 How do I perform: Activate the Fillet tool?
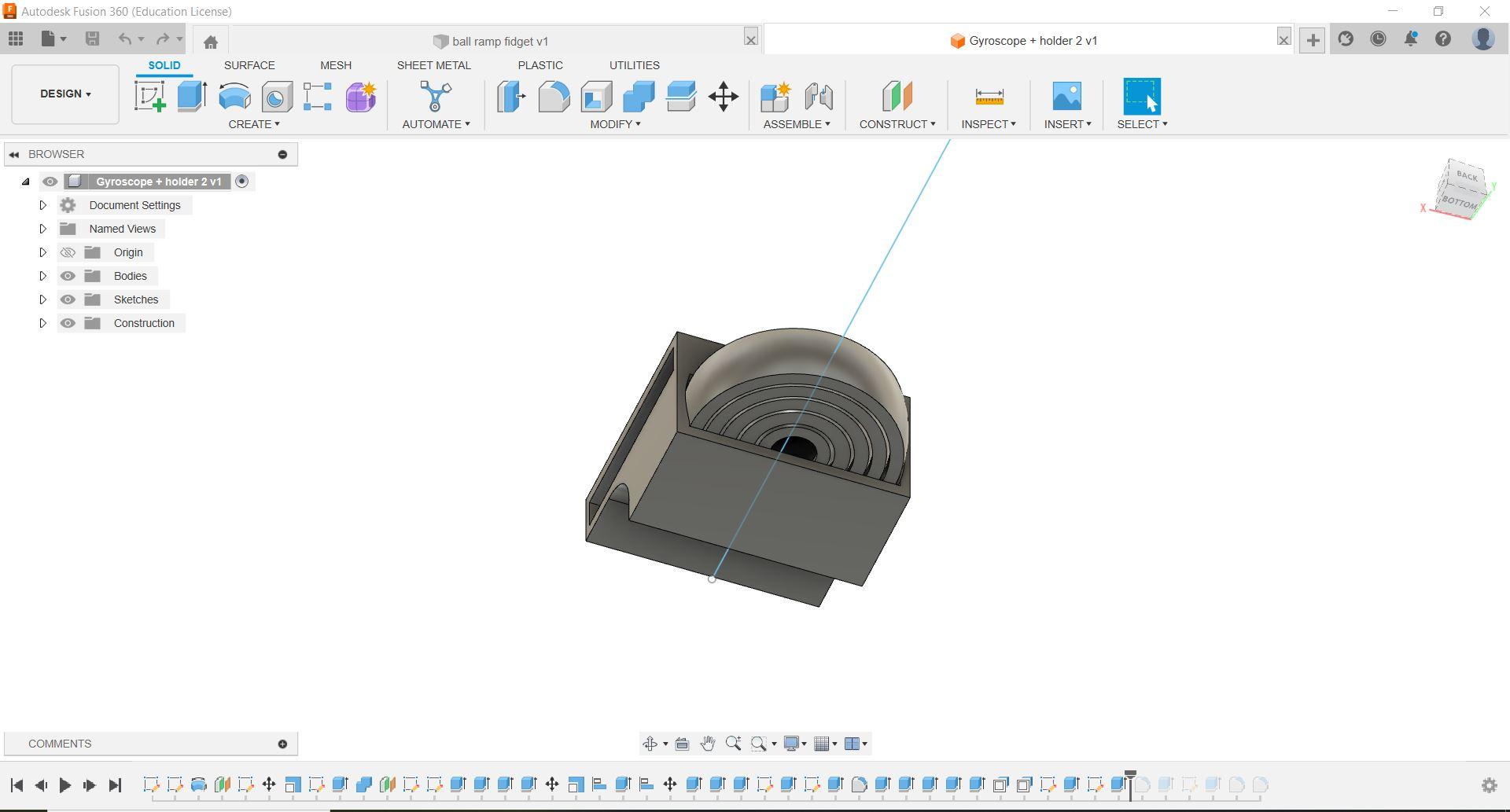pyautogui.click(x=554, y=97)
